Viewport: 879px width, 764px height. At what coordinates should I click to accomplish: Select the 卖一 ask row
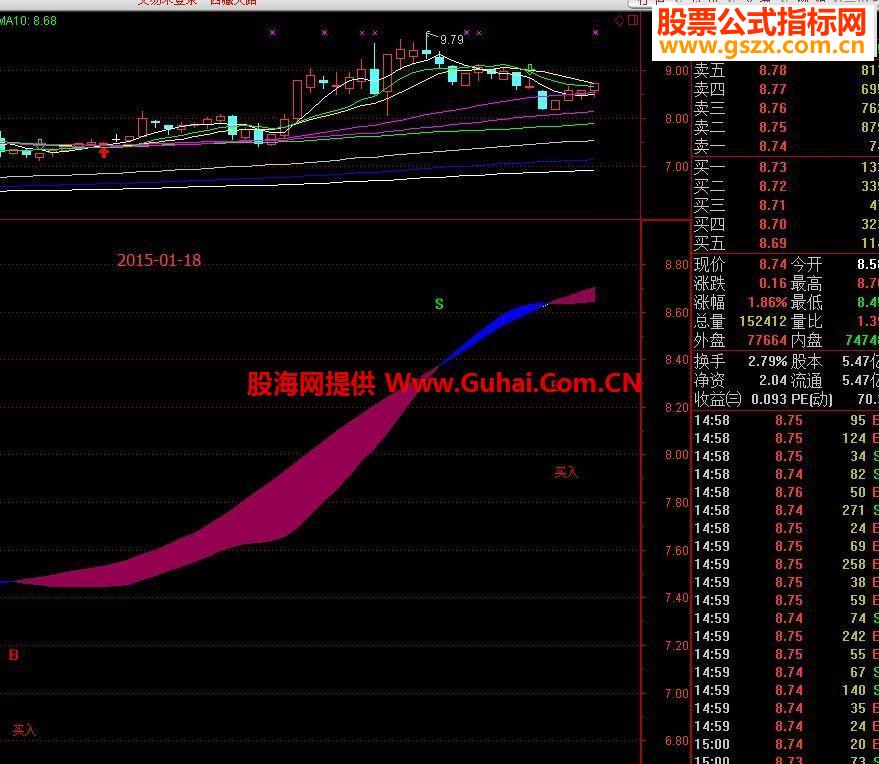(785, 146)
